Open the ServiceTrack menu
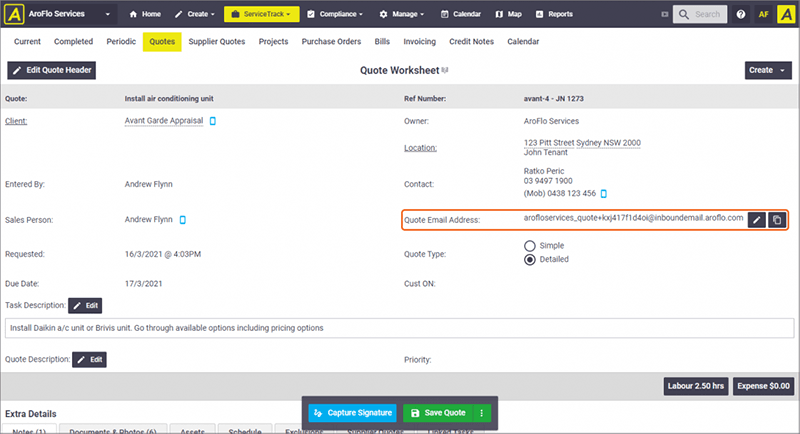Viewport: 800px width, 434px height. 261,14
